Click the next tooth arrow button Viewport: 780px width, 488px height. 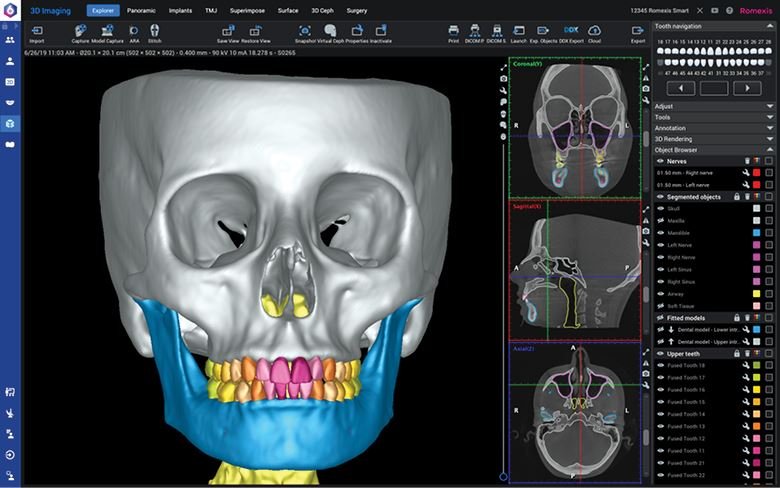pos(747,88)
